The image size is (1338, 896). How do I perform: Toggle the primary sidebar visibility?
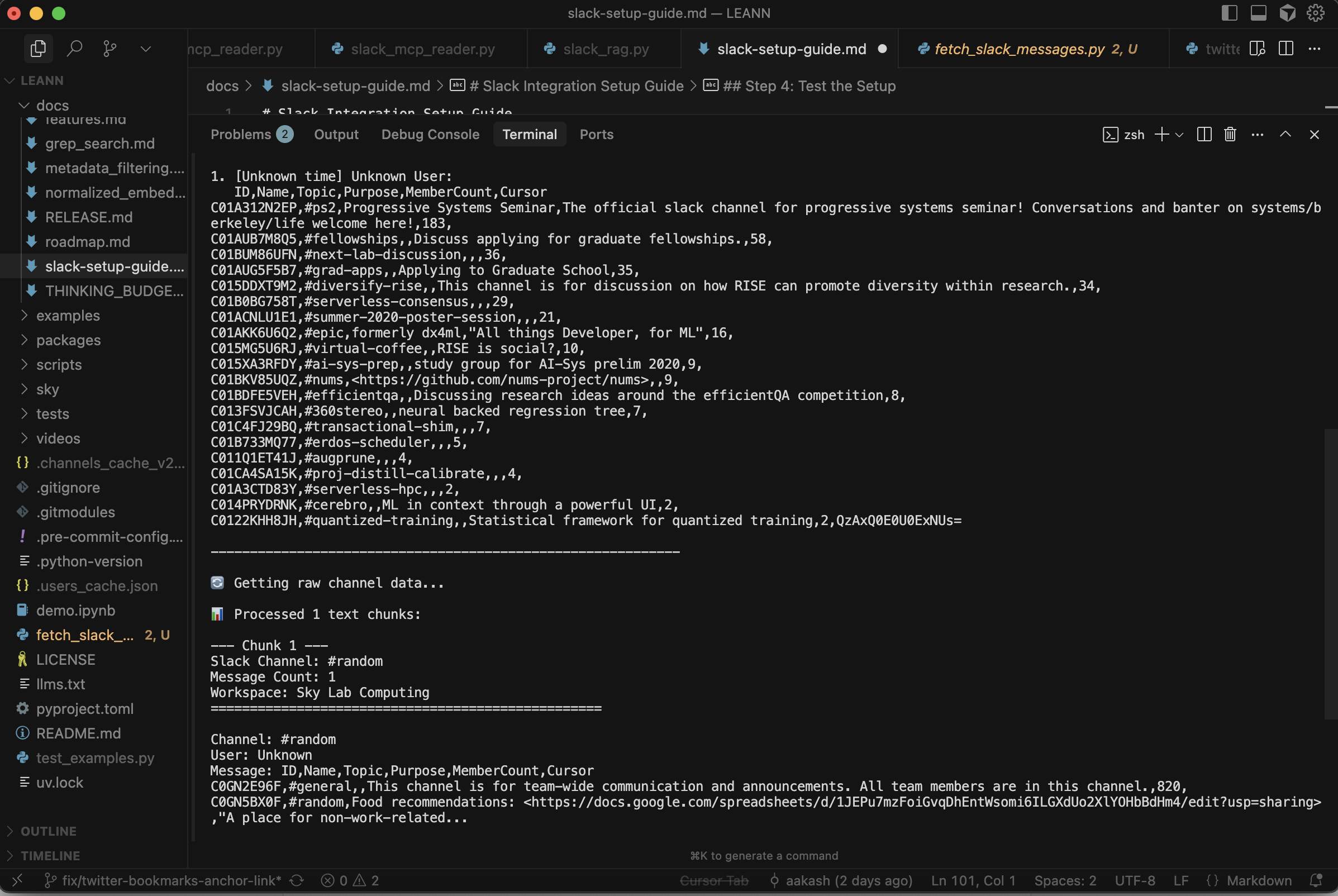pos(1229,13)
